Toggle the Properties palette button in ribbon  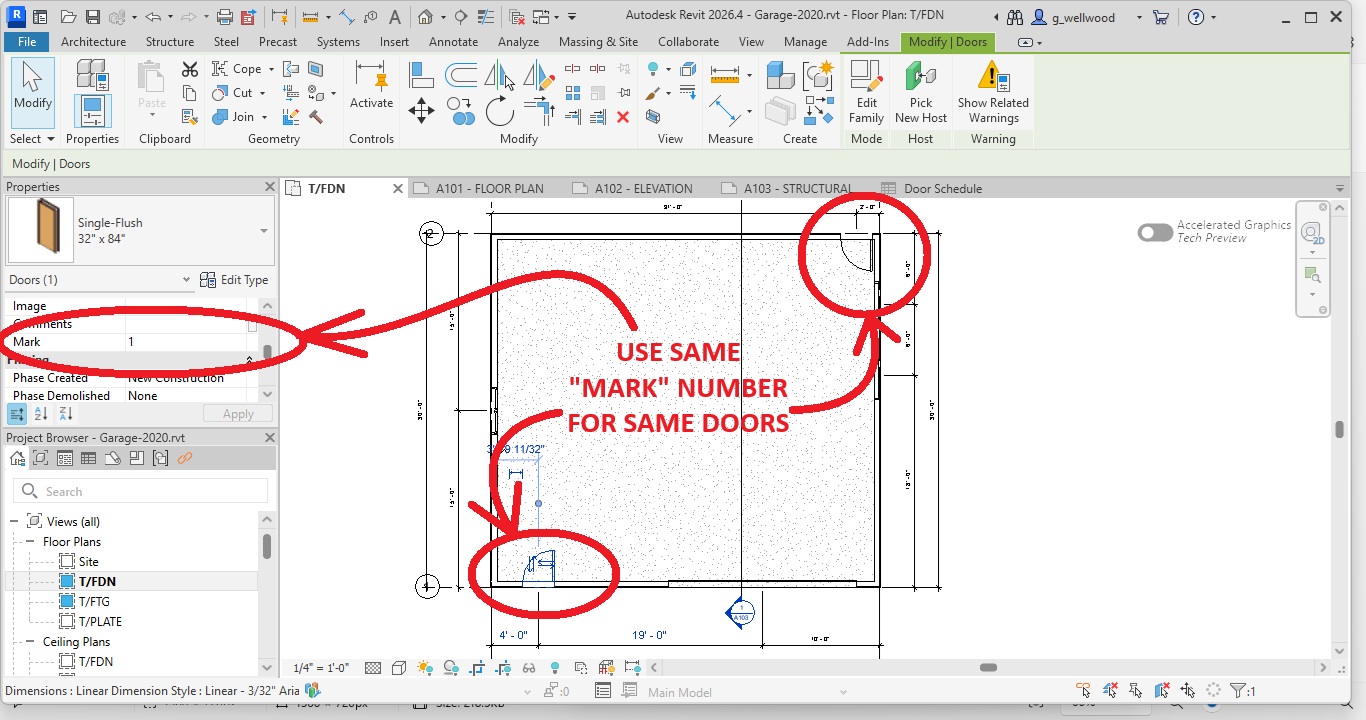coord(92,110)
